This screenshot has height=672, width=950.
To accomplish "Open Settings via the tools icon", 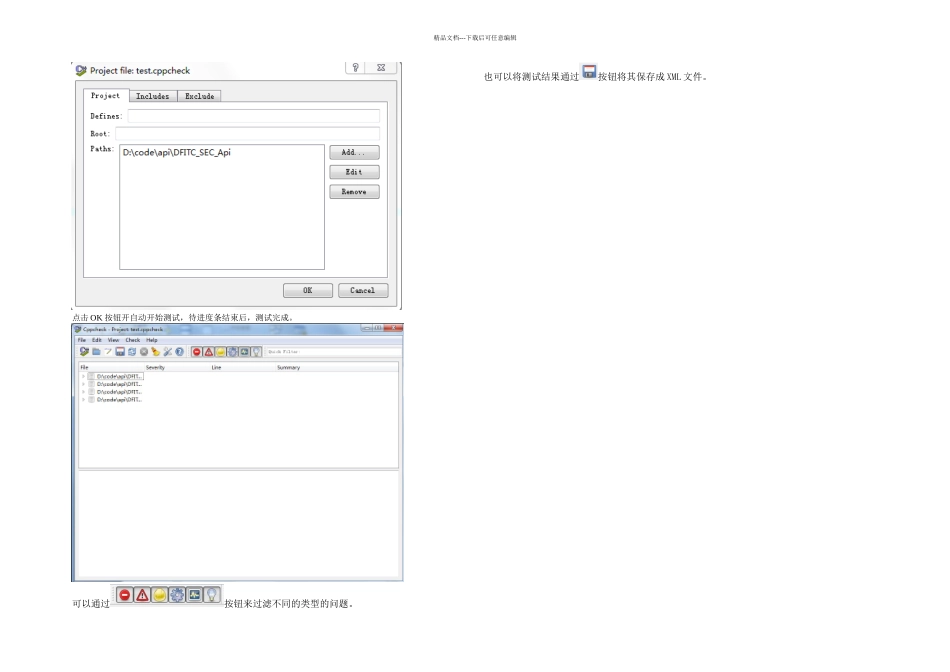I will click(x=167, y=351).
